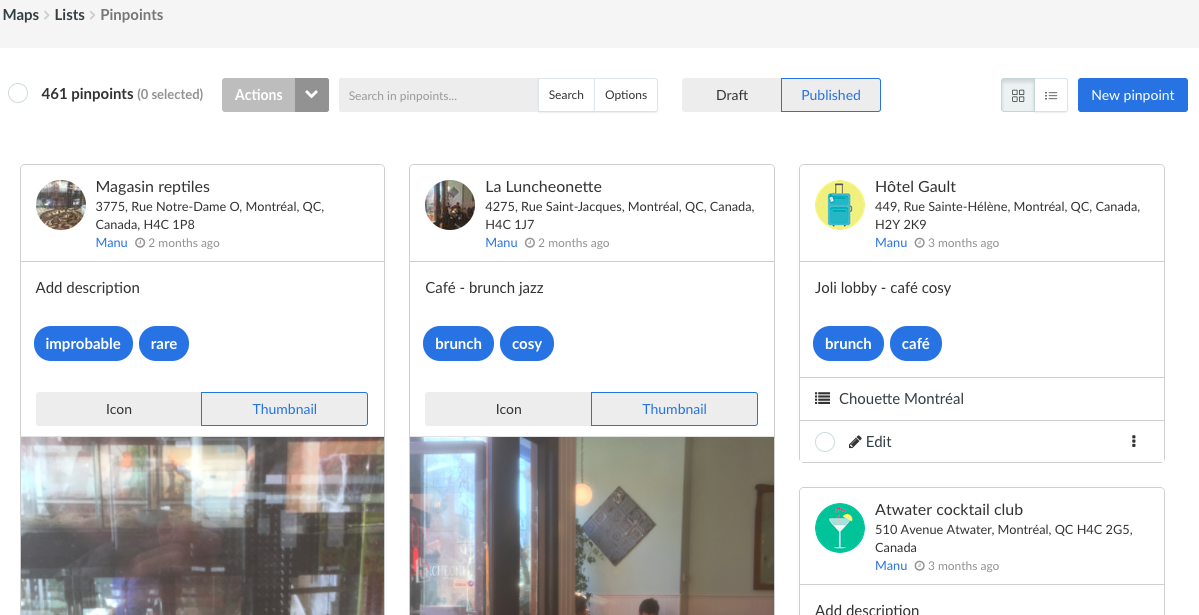The width and height of the screenshot is (1199, 615).
Task: Select the Icon tab on La Luncheonette card
Action: [x=508, y=409]
